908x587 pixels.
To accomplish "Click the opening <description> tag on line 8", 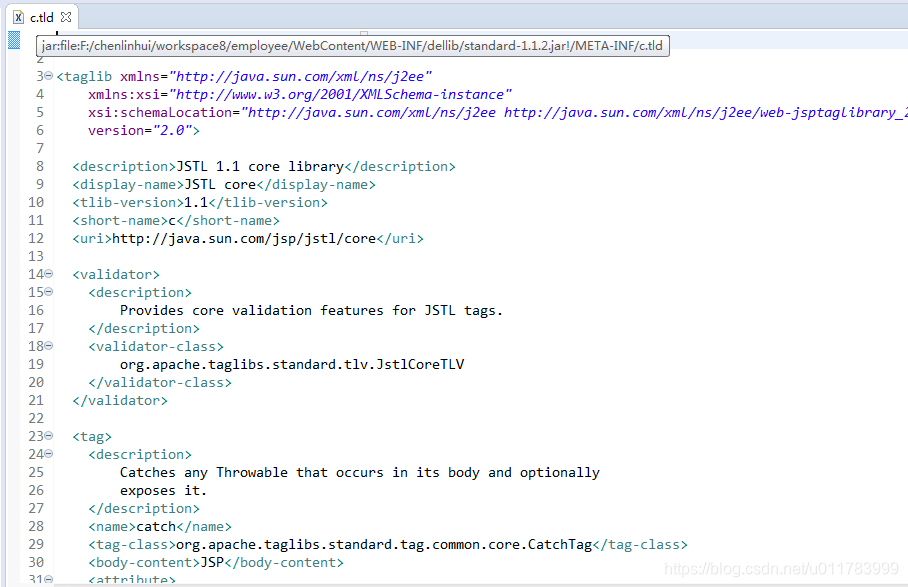I will [x=124, y=167].
